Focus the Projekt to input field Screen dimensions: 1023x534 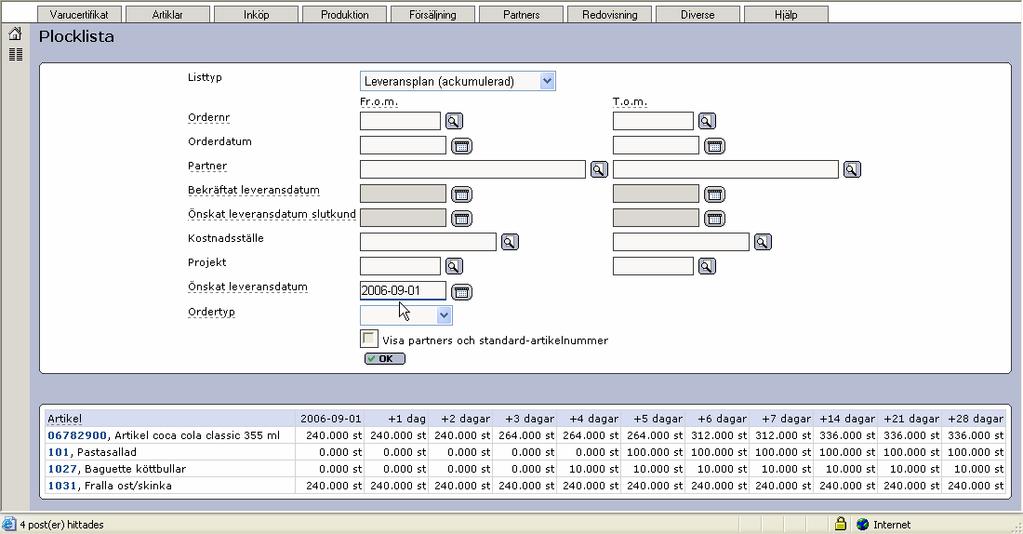[x=653, y=266]
